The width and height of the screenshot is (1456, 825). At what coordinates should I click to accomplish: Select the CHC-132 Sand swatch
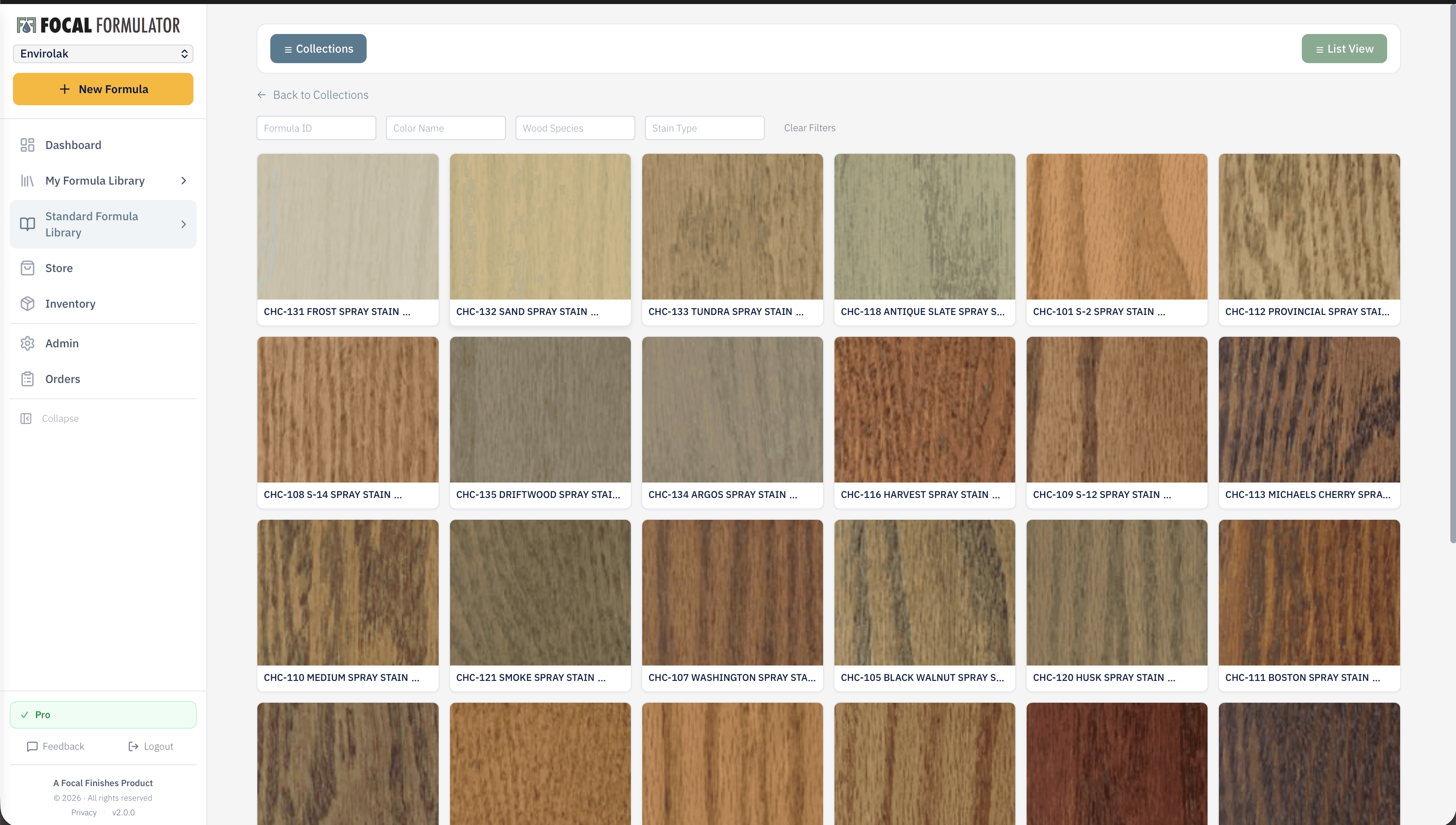pos(540,227)
